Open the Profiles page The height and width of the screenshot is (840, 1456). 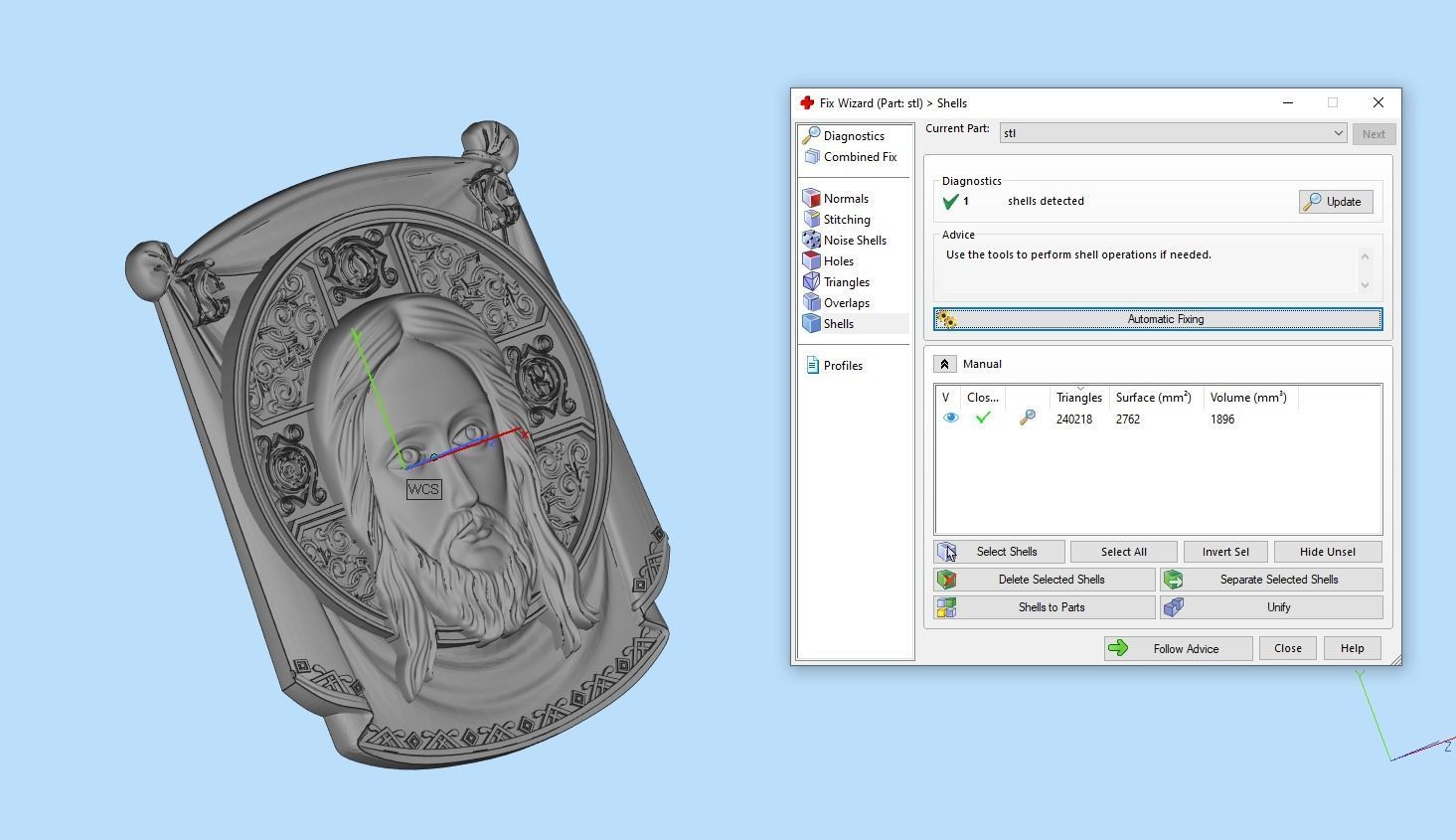click(x=834, y=366)
